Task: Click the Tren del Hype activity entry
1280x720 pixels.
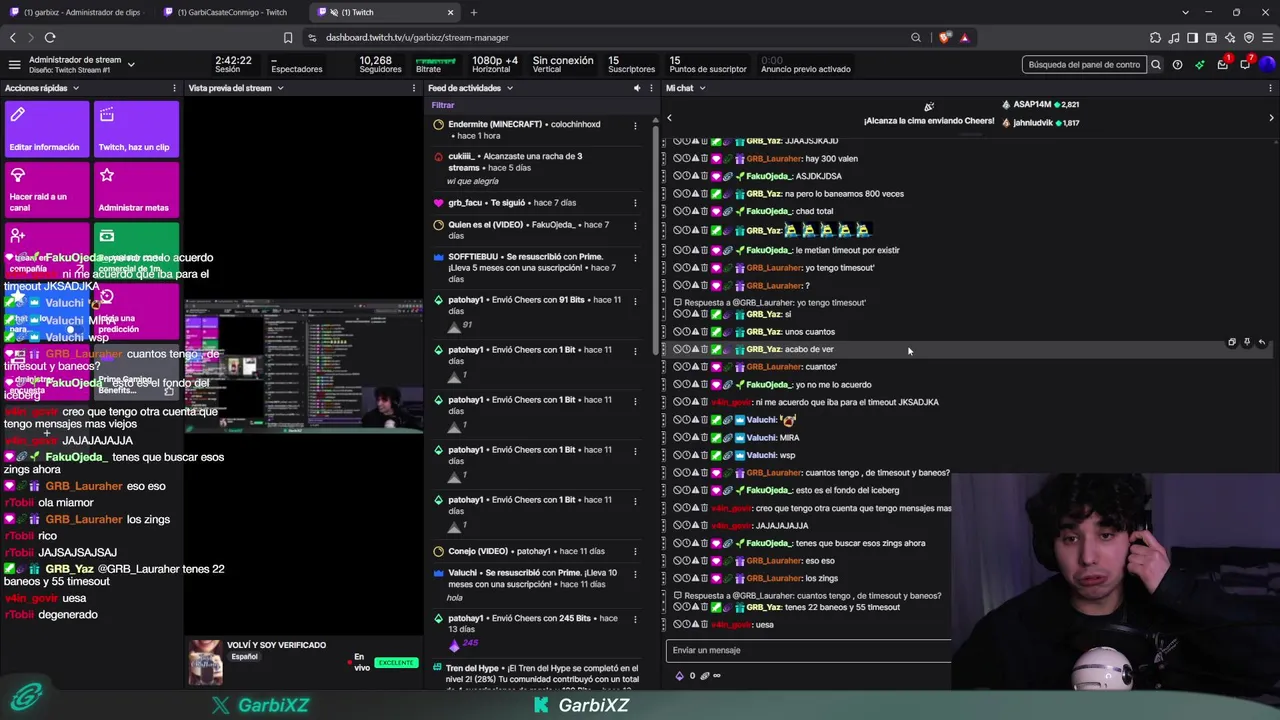Action: tap(541, 678)
